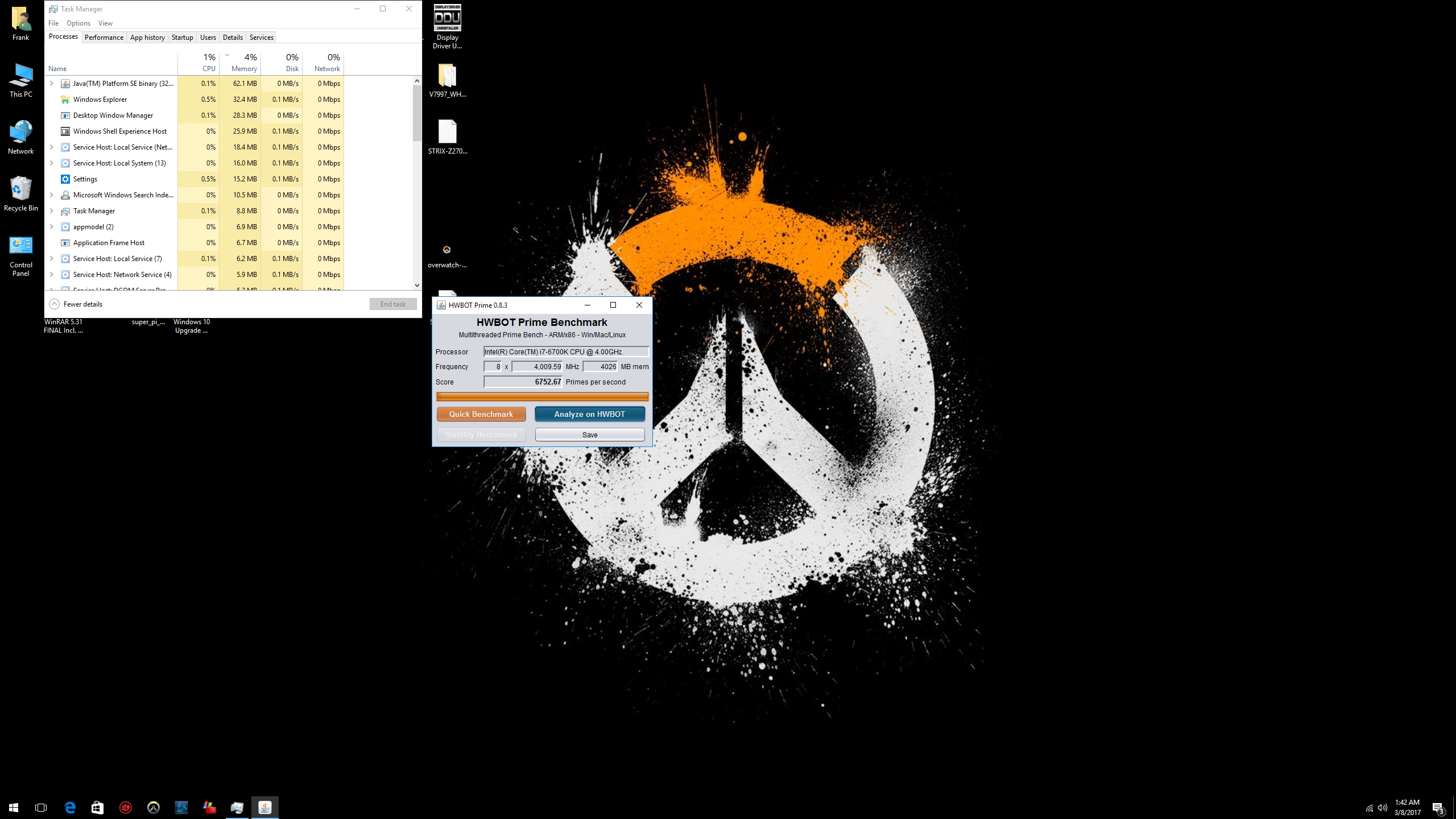This screenshot has width=1456, height=819.
Task: Click End task in Task Manager
Action: [393, 304]
